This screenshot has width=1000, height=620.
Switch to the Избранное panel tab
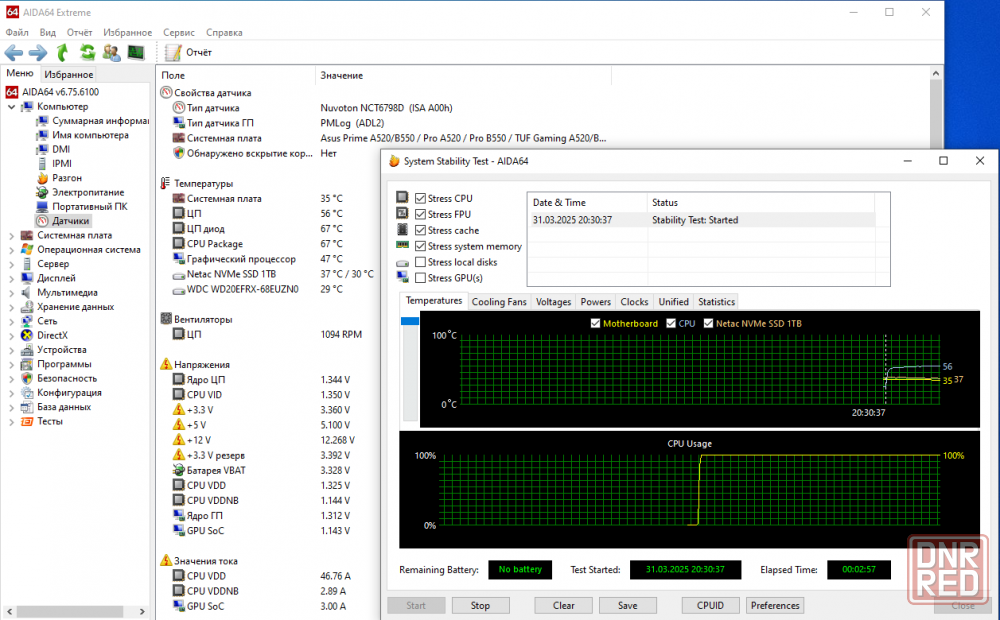click(x=69, y=75)
